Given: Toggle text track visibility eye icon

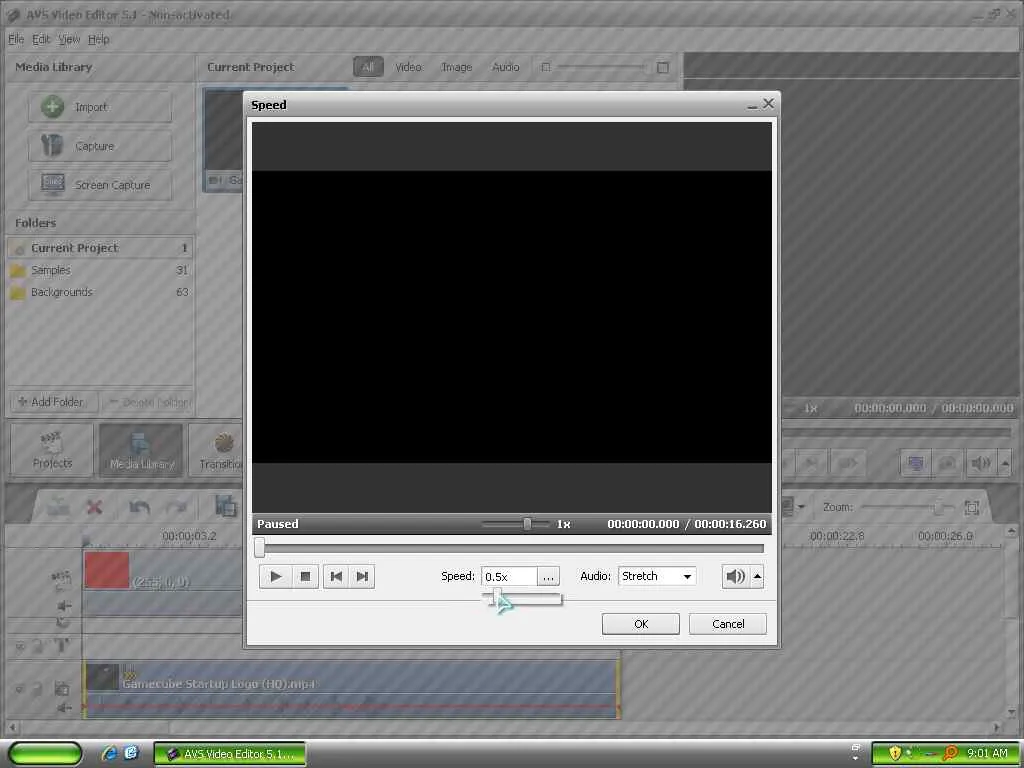Looking at the screenshot, I should (x=20, y=647).
